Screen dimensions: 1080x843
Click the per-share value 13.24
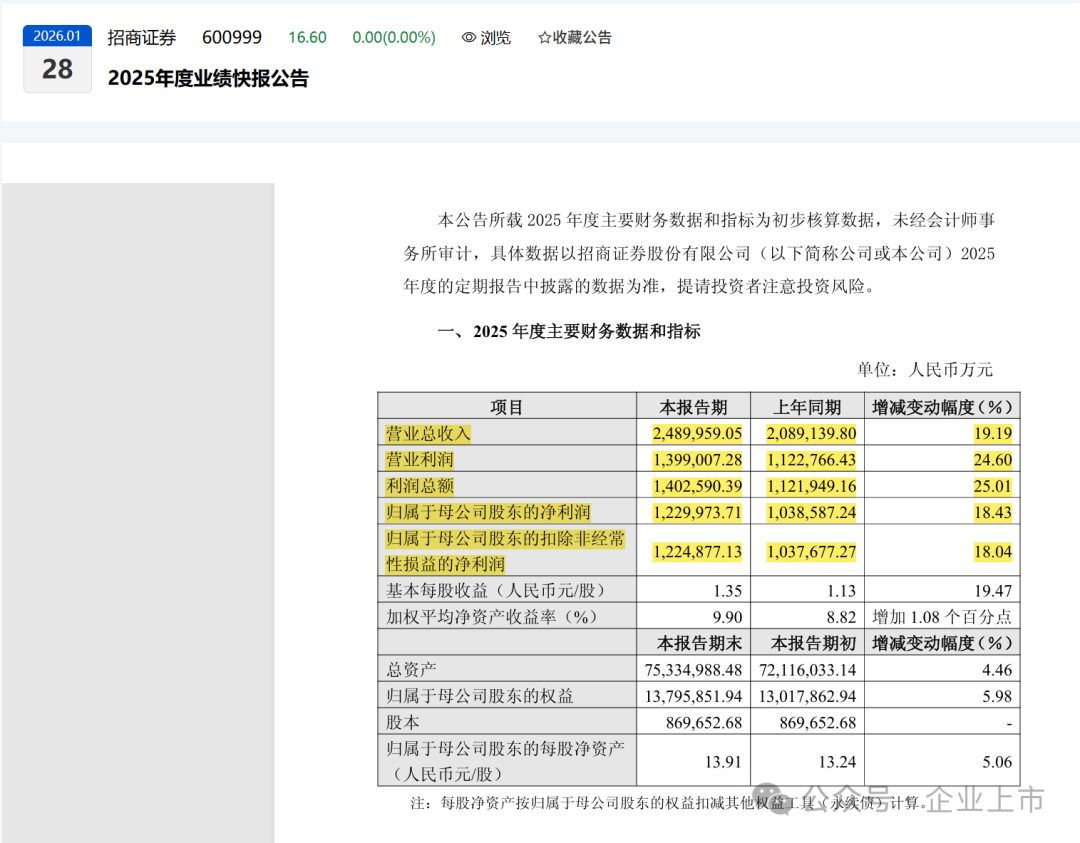(x=838, y=762)
